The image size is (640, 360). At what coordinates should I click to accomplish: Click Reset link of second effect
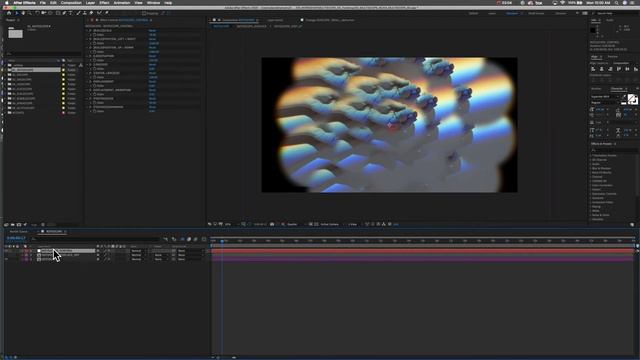click(152, 39)
